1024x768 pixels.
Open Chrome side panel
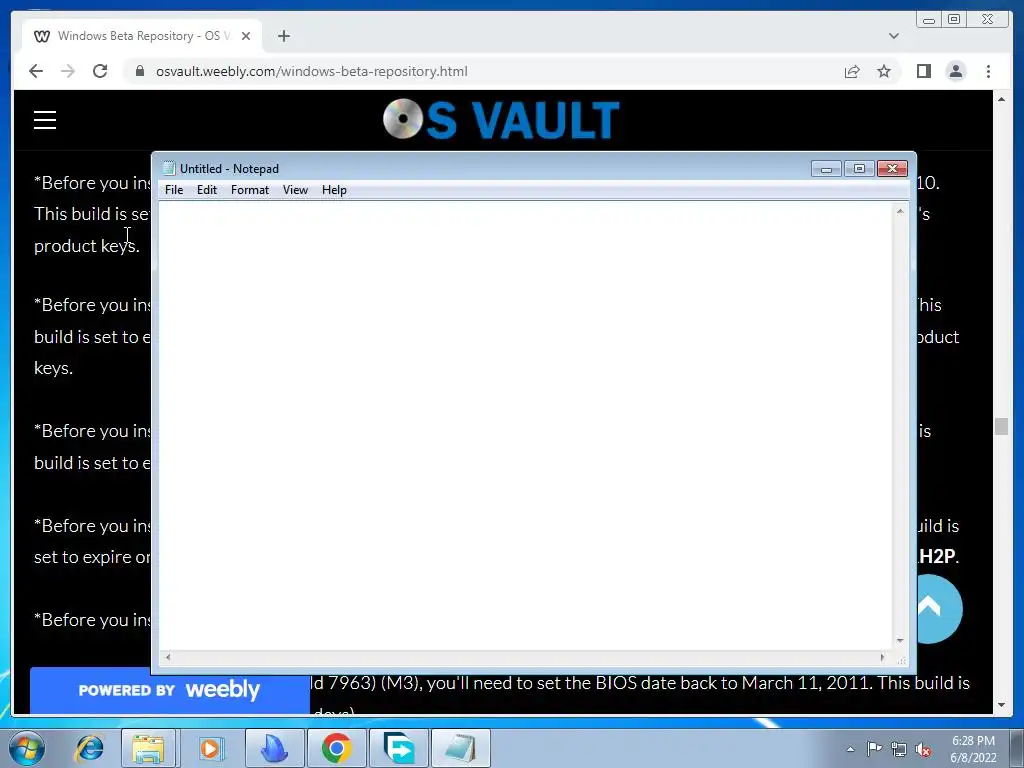pos(923,71)
